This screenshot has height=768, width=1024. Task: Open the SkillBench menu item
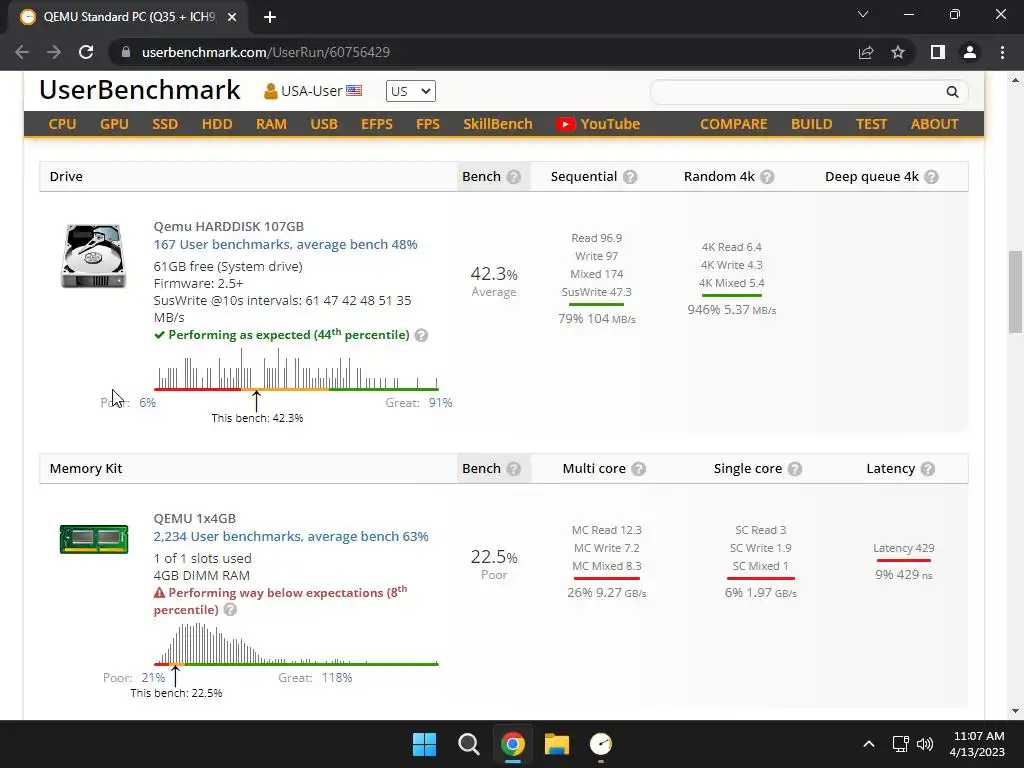click(498, 124)
